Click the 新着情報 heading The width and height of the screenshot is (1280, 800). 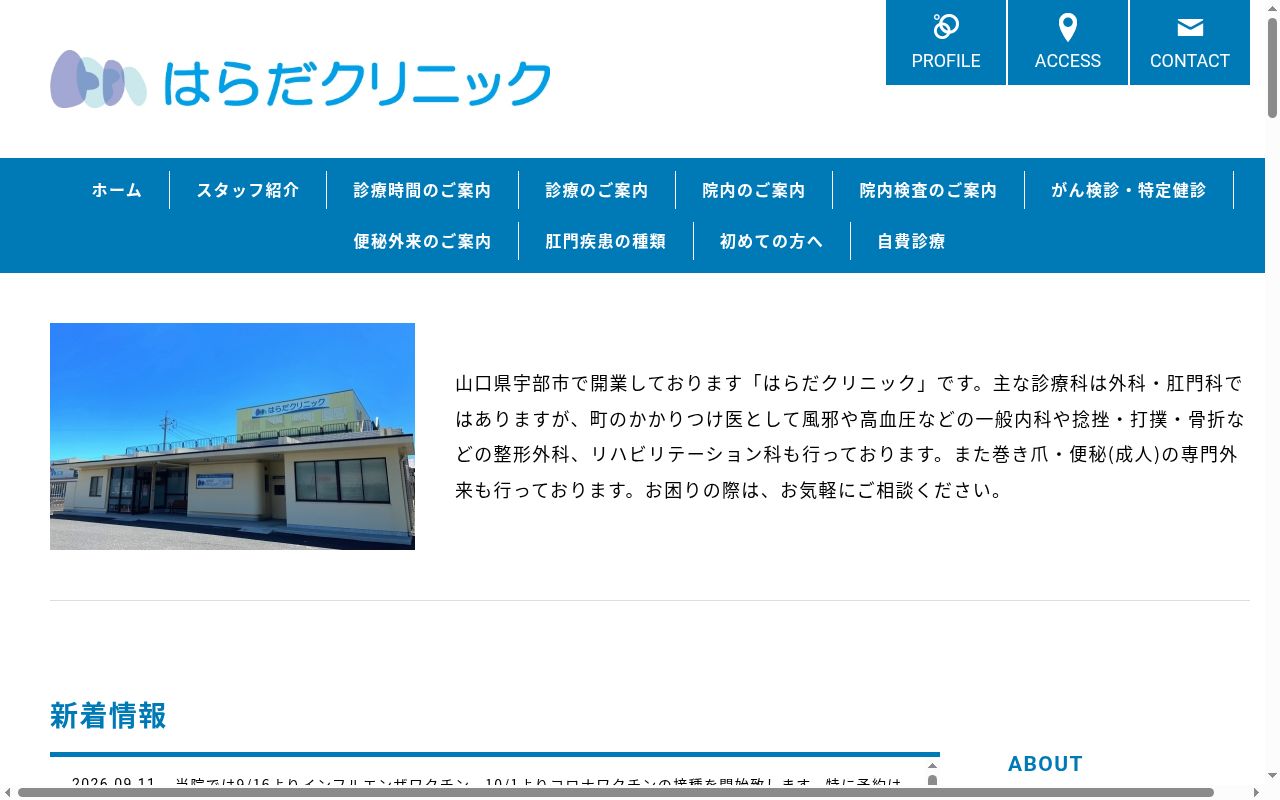[x=108, y=716]
